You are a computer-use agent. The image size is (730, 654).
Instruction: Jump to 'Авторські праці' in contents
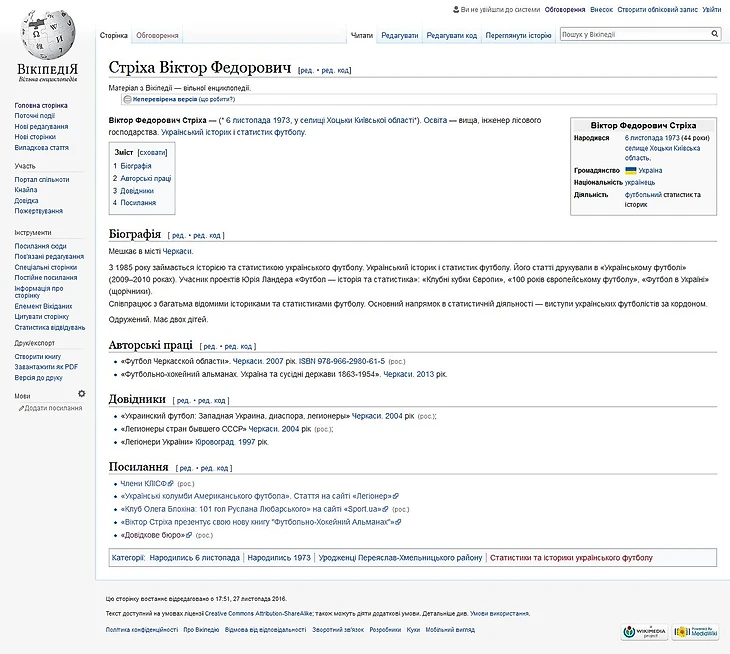(145, 178)
